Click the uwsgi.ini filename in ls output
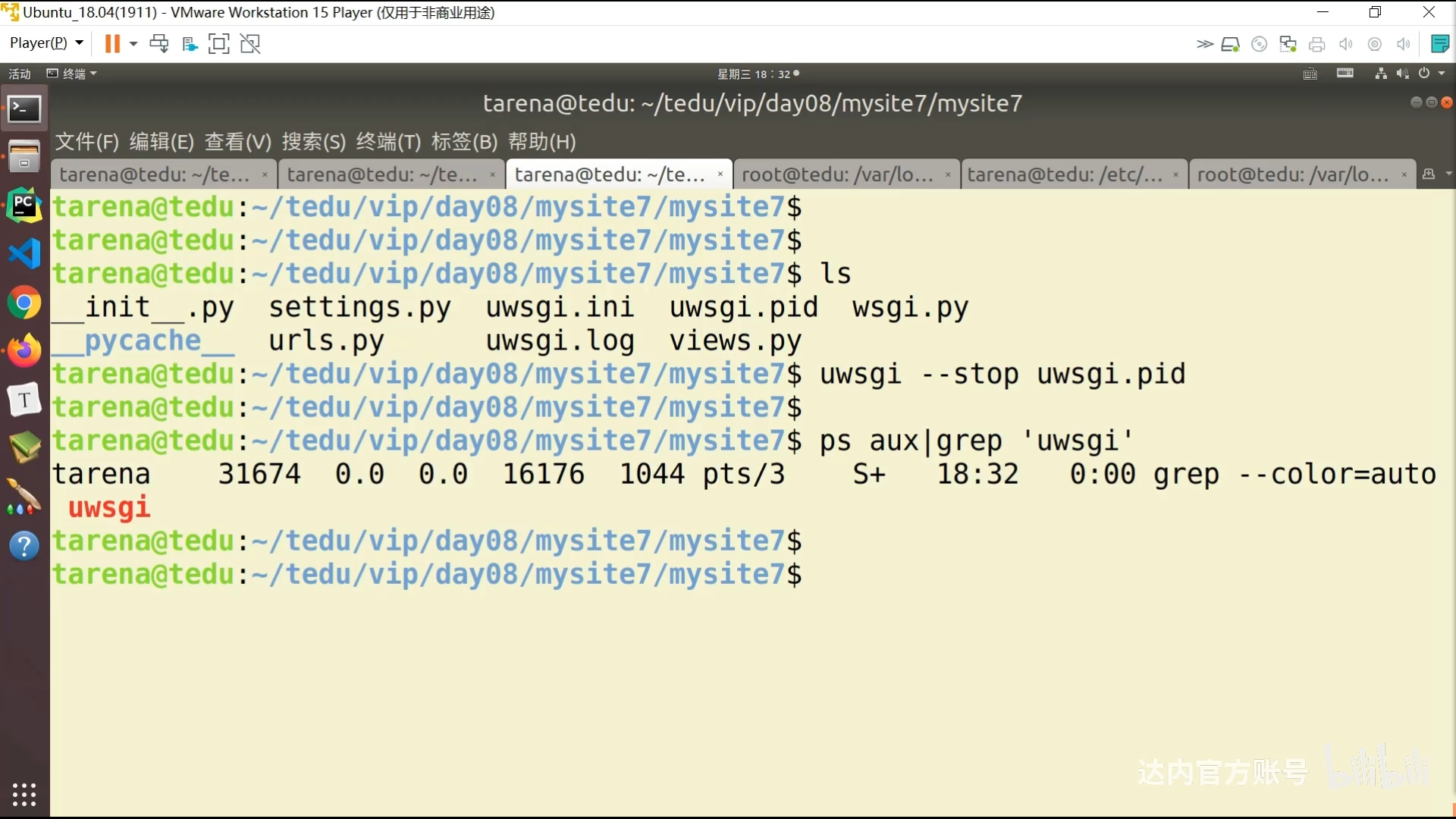Image resolution: width=1456 pixels, height=819 pixels. tap(560, 307)
